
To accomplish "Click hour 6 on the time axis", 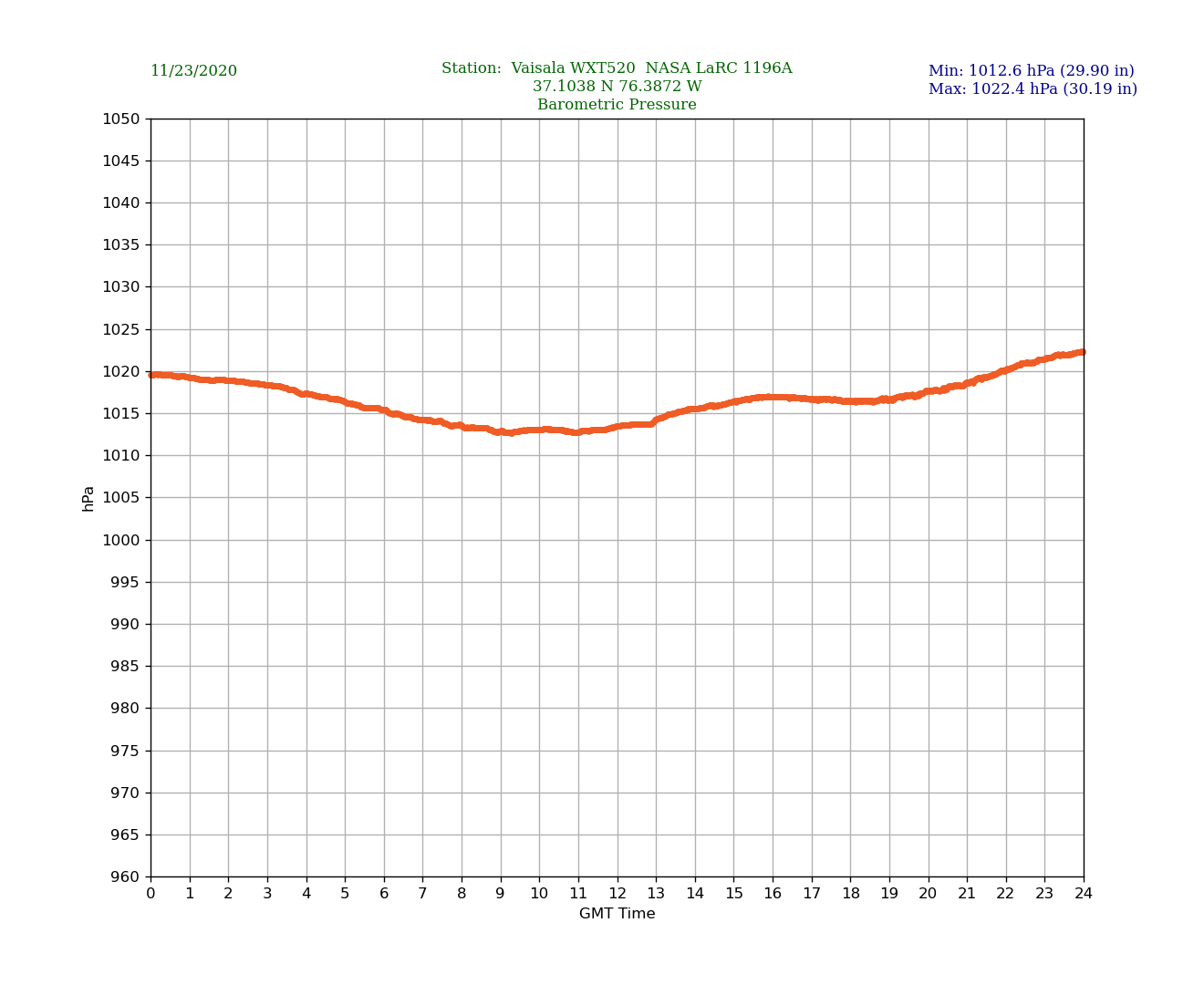I will point(384,894).
